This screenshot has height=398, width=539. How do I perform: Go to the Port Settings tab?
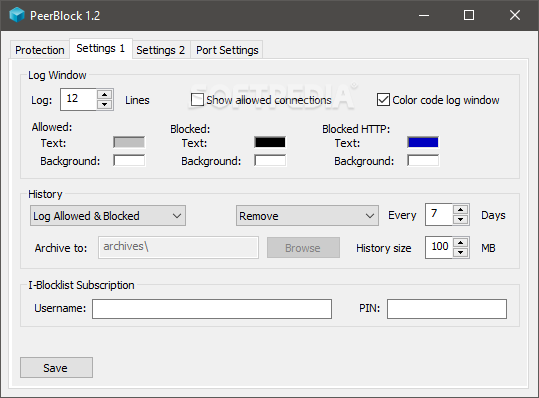227,50
